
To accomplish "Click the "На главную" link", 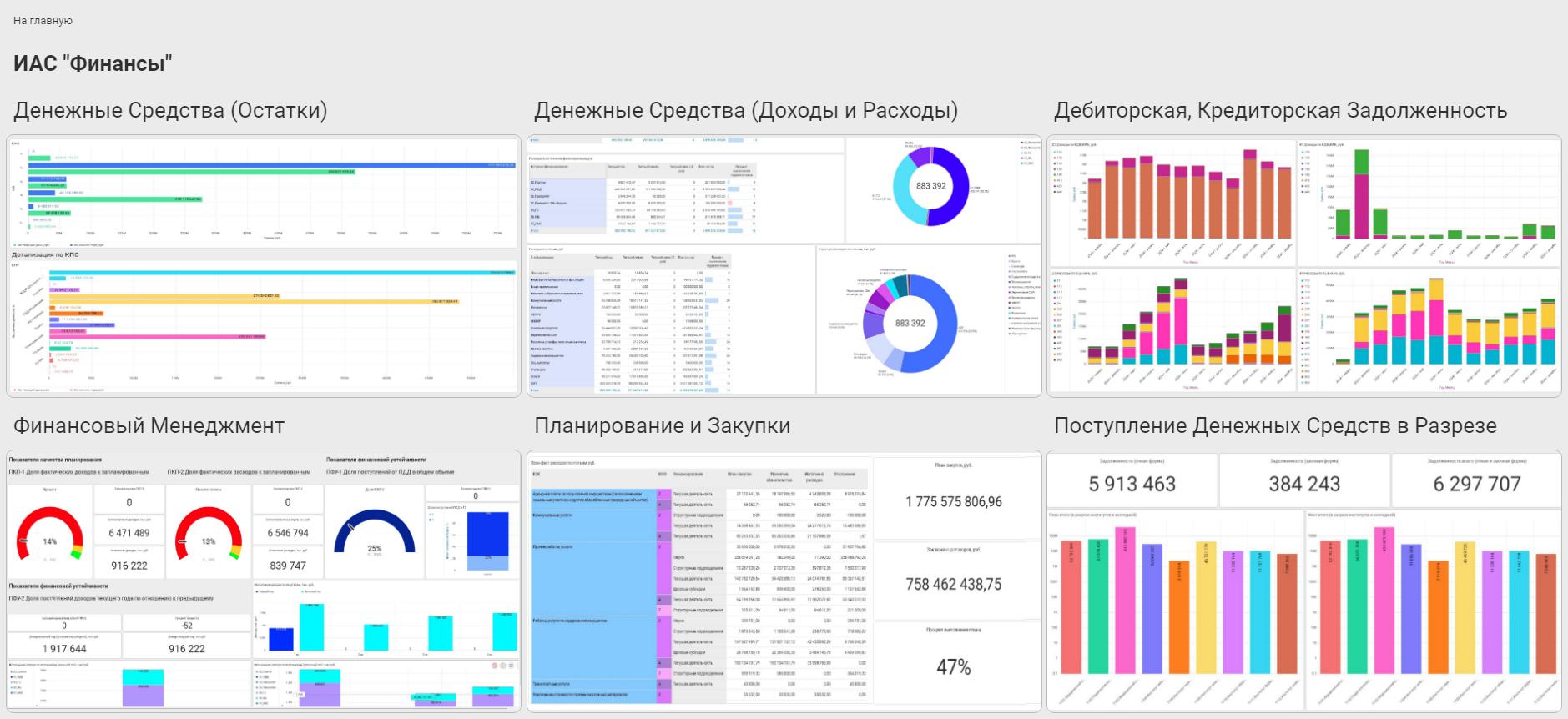I will [43, 20].
